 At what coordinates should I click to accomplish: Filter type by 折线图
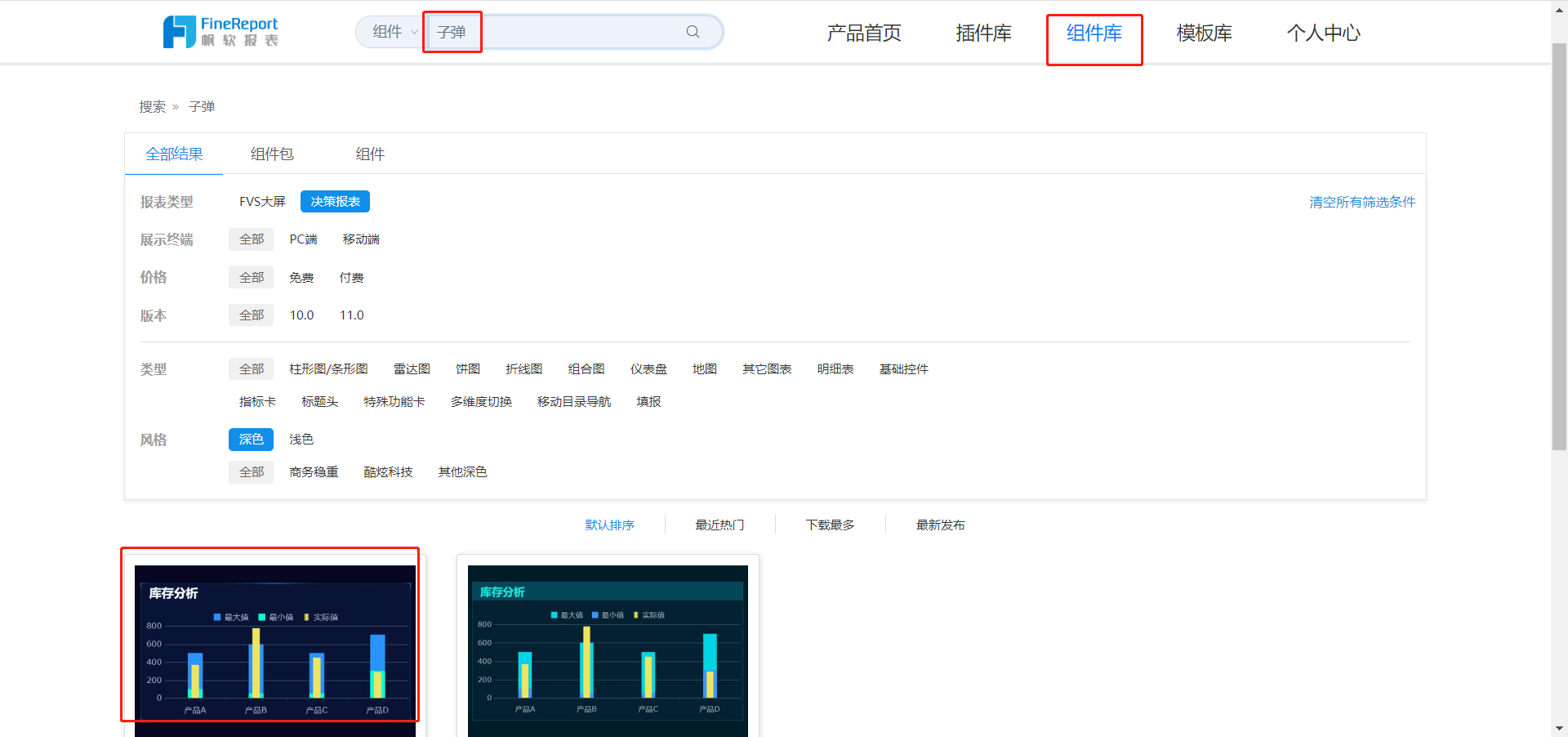(524, 369)
